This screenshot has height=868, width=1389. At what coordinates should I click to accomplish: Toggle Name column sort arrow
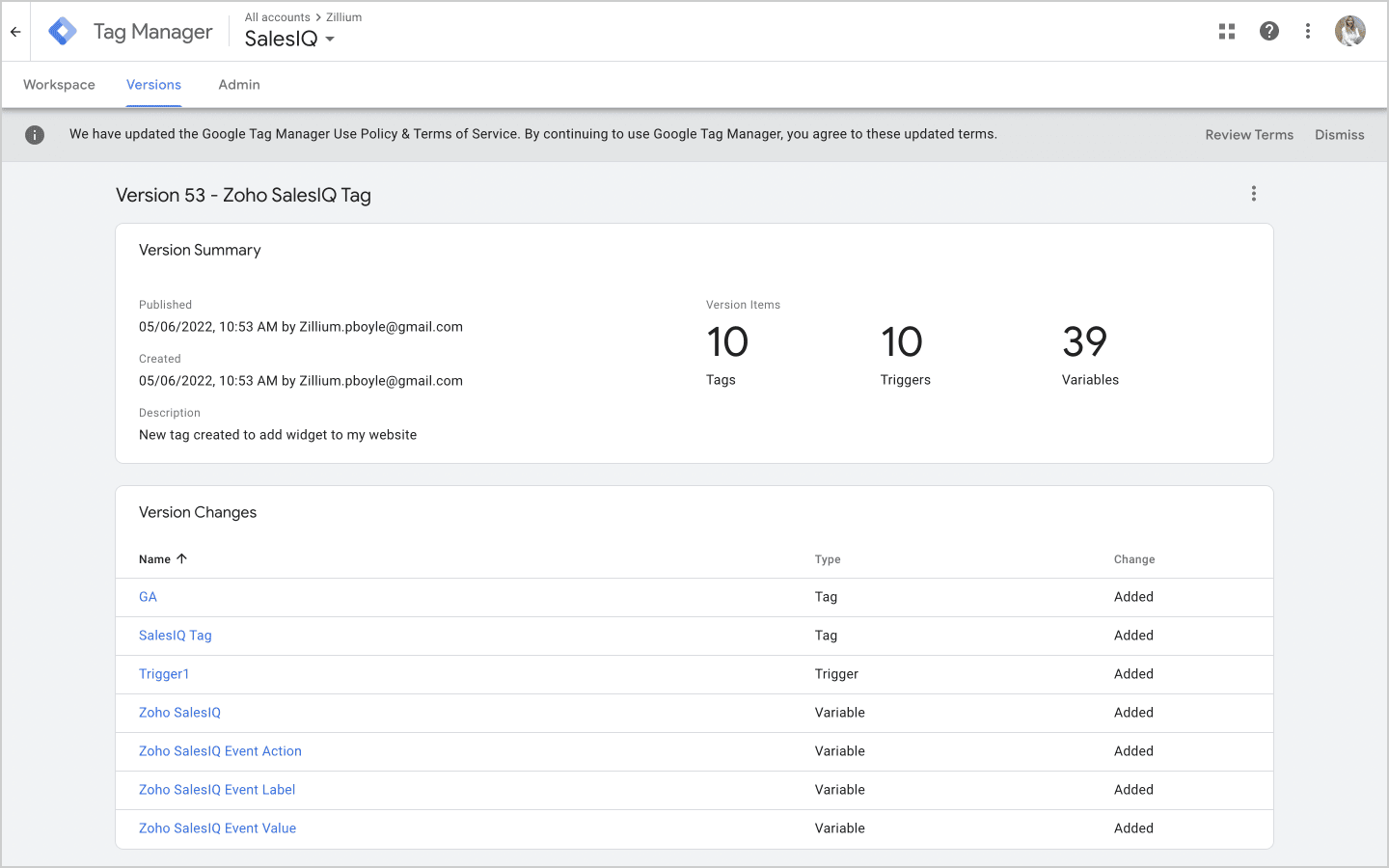(181, 558)
